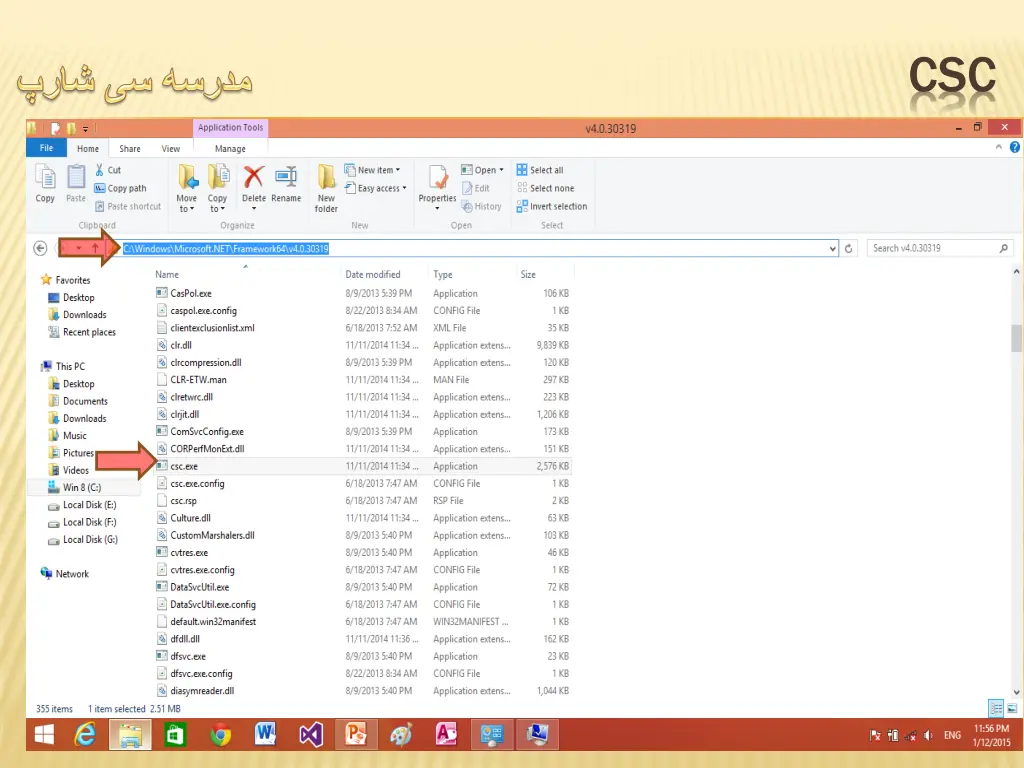
Task: Switch to large icons view in status bar
Action: click(x=1012, y=709)
